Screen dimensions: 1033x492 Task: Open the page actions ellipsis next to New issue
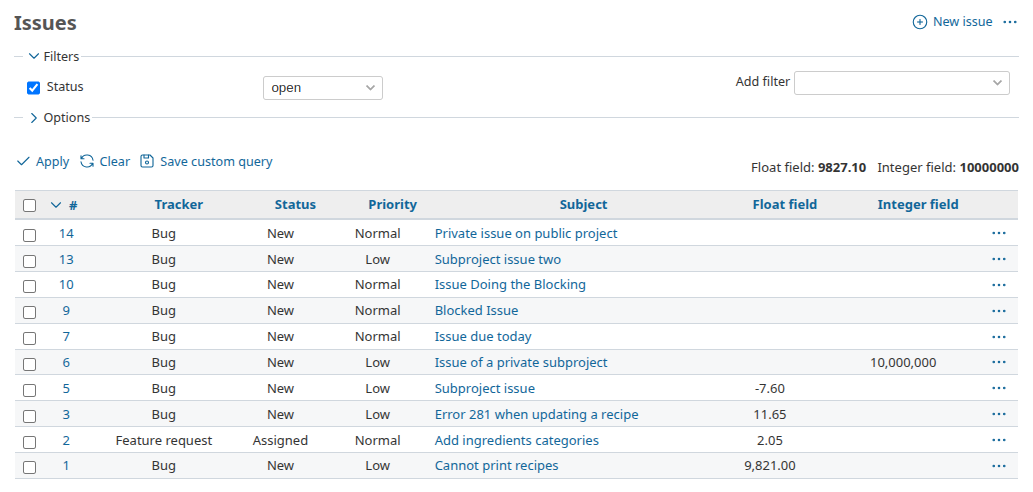[1009, 22]
